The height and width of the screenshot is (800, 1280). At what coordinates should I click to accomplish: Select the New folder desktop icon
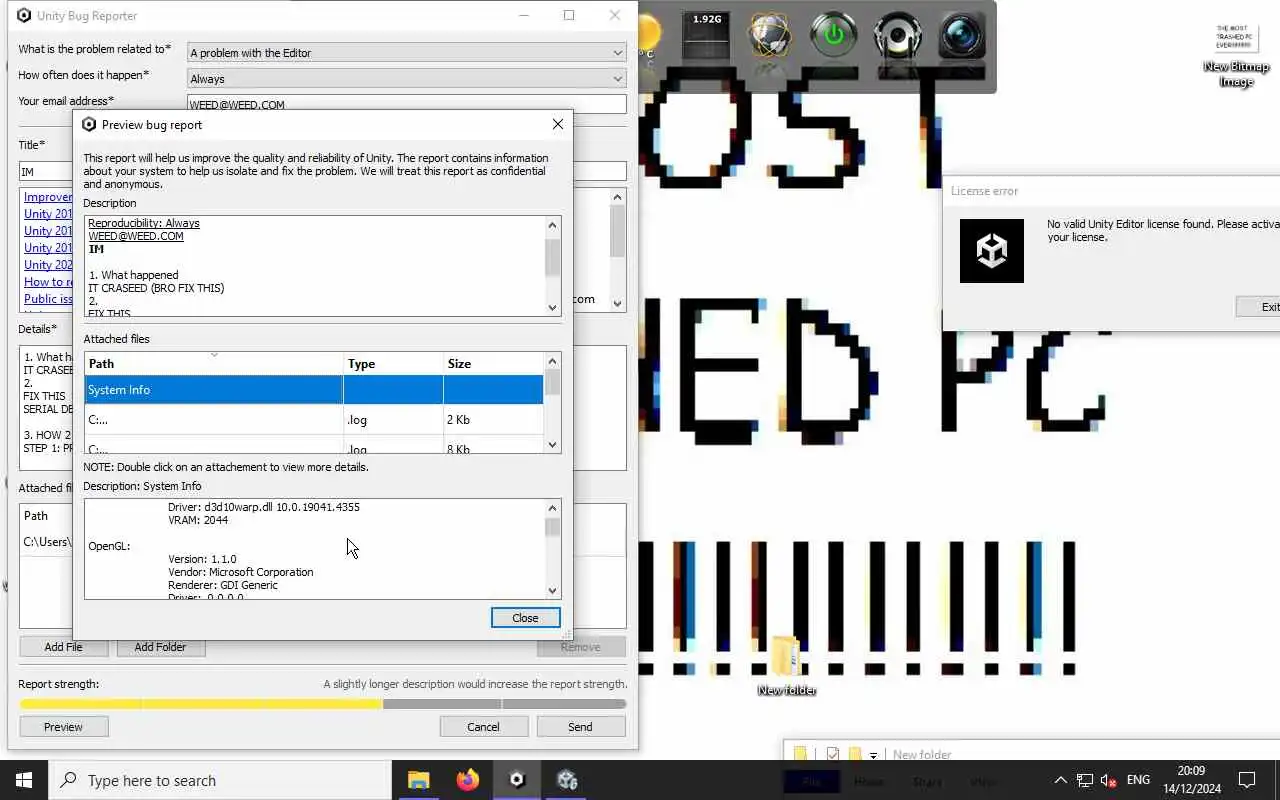pos(786,664)
